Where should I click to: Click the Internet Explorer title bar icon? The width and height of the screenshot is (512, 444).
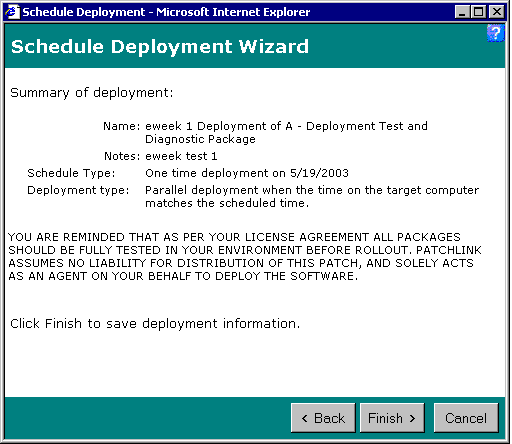coord(13,12)
